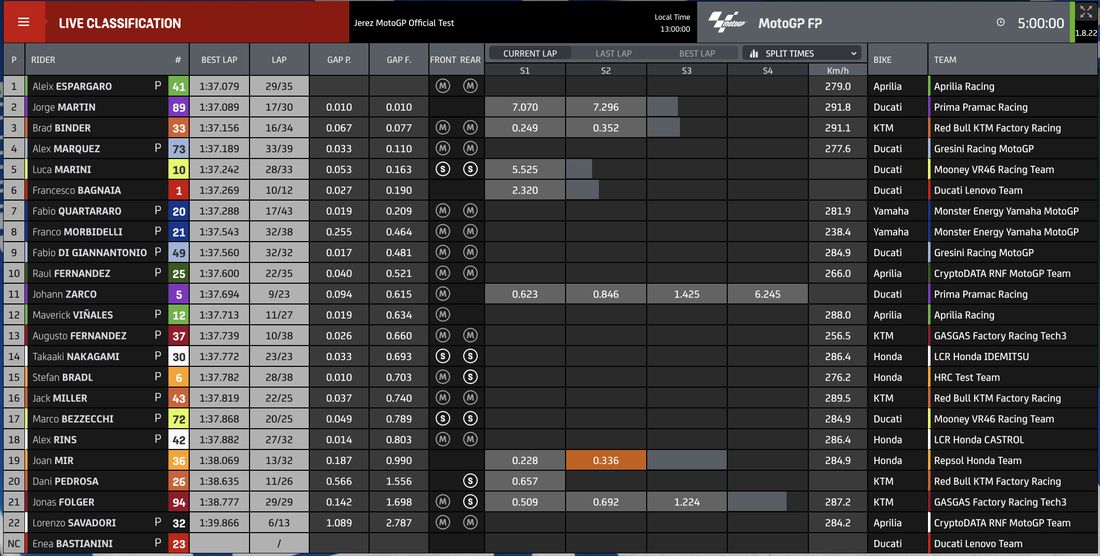The height and width of the screenshot is (556, 1100).
Task: Click Mir's orange 0.336 sector time
Action: 605,461
